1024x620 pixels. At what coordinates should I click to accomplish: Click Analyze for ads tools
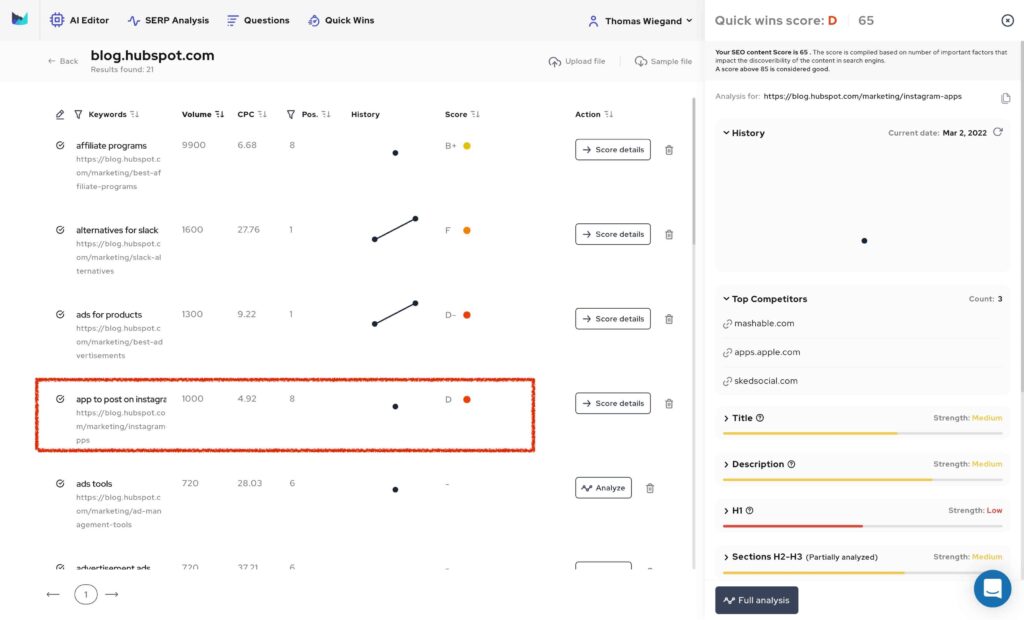click(x=603, y=488)
